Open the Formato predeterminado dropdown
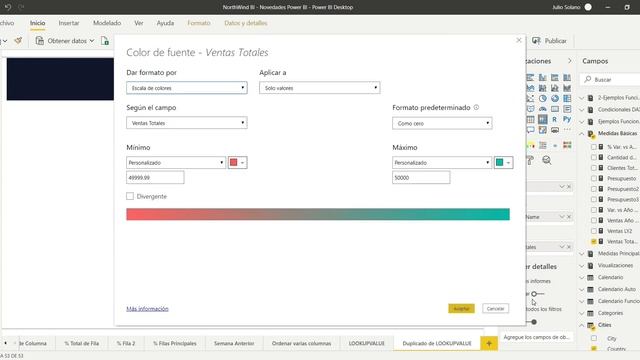The width and height of the screenshot is (640, 360). (x=442, y=123)
